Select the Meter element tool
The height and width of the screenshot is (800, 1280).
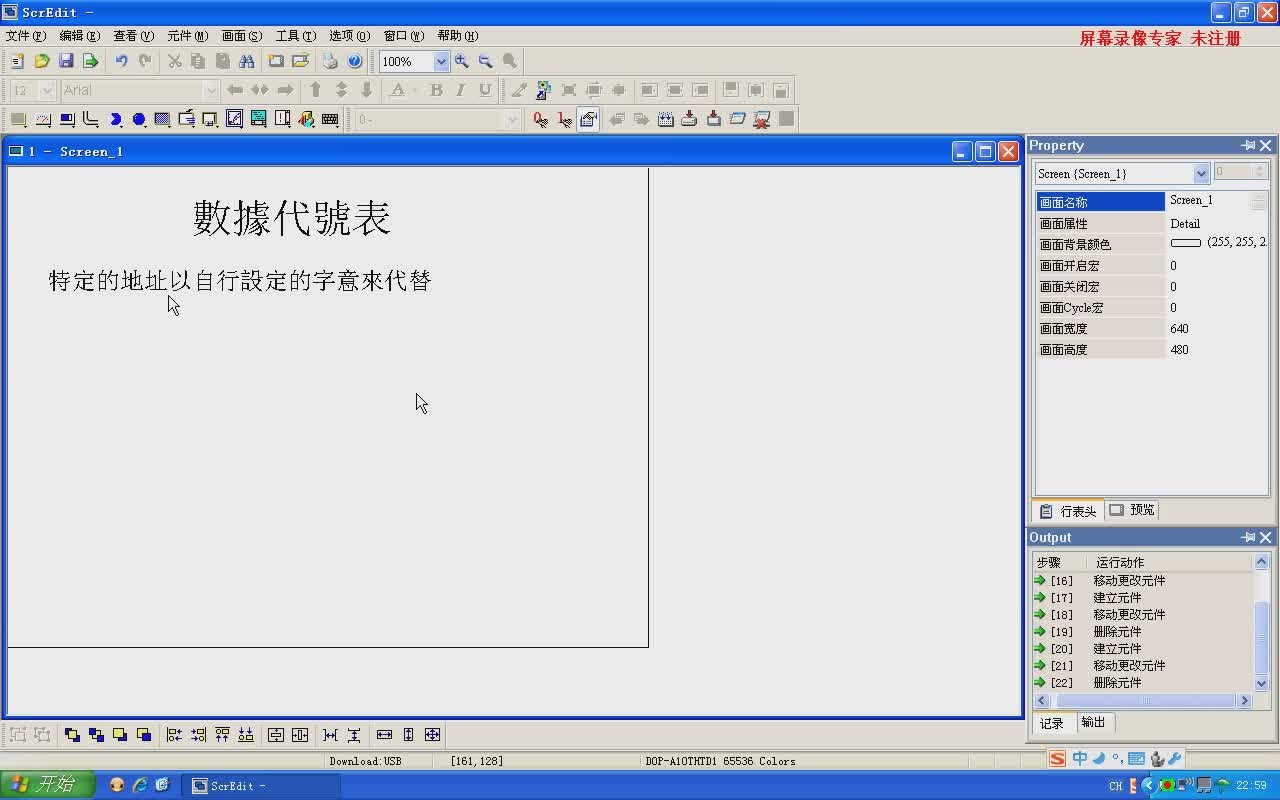coord(43,119)
